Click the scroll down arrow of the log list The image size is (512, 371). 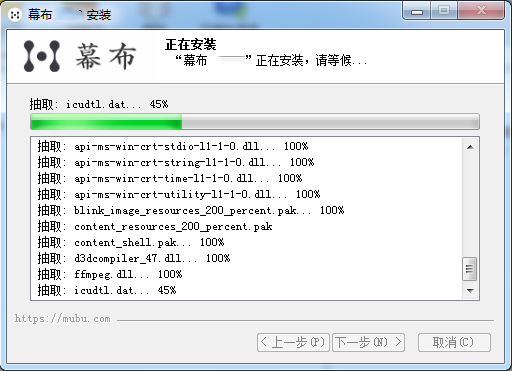click(470, 290)
